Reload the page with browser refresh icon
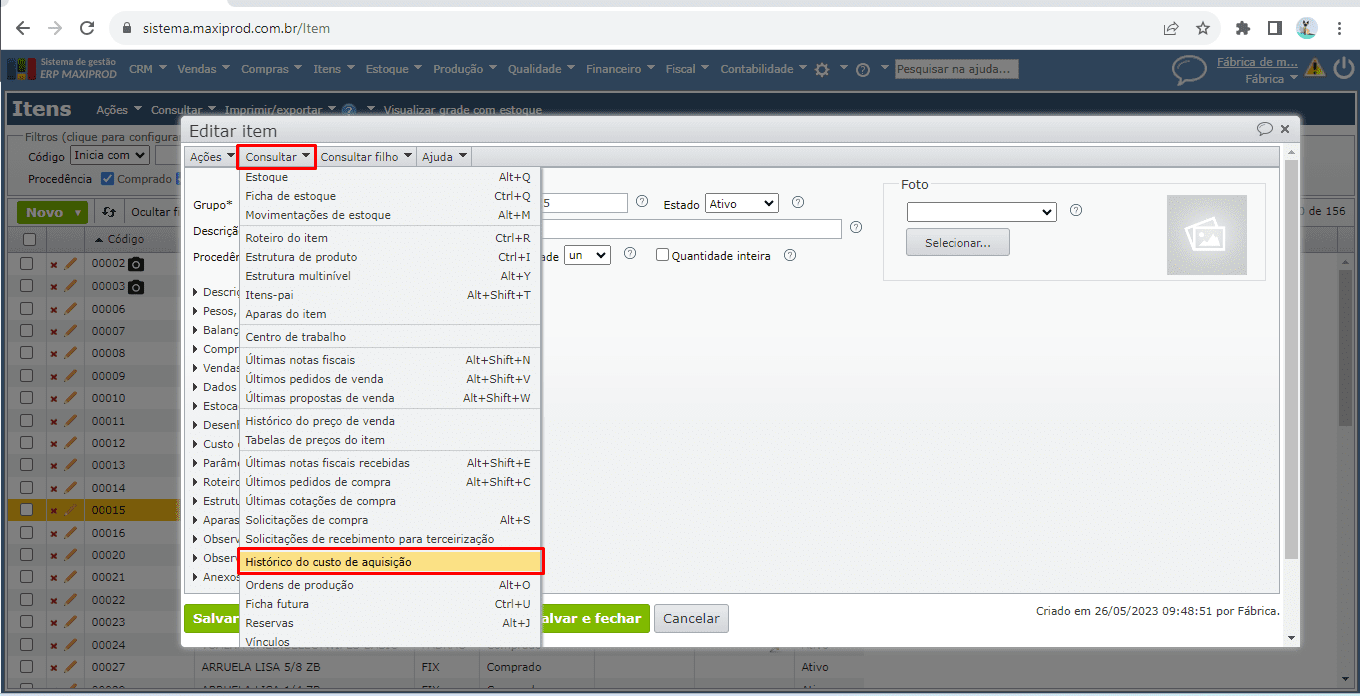 click(87, 28)
